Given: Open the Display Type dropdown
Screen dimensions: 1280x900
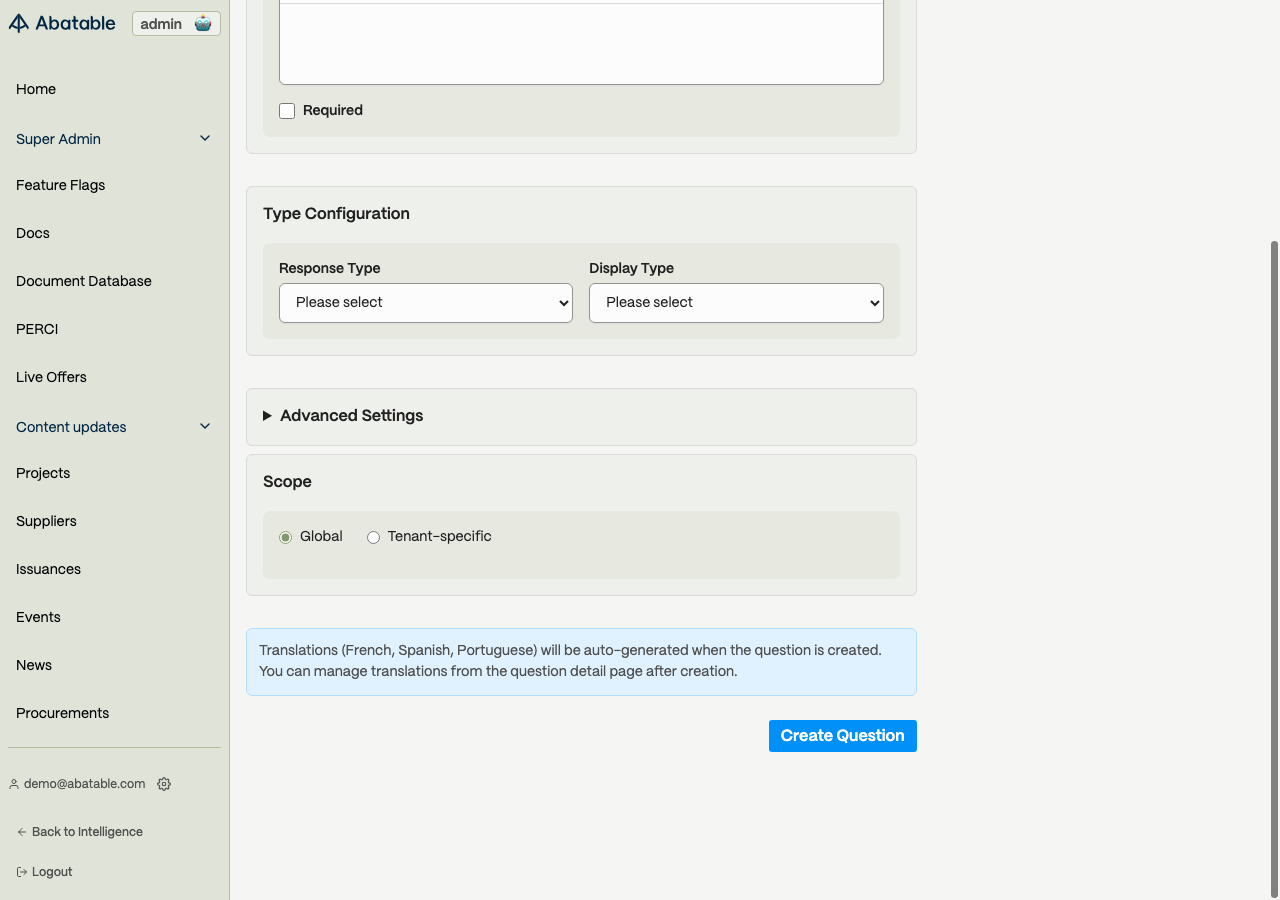Looking at the screenshot, I should tap(736, 303).
